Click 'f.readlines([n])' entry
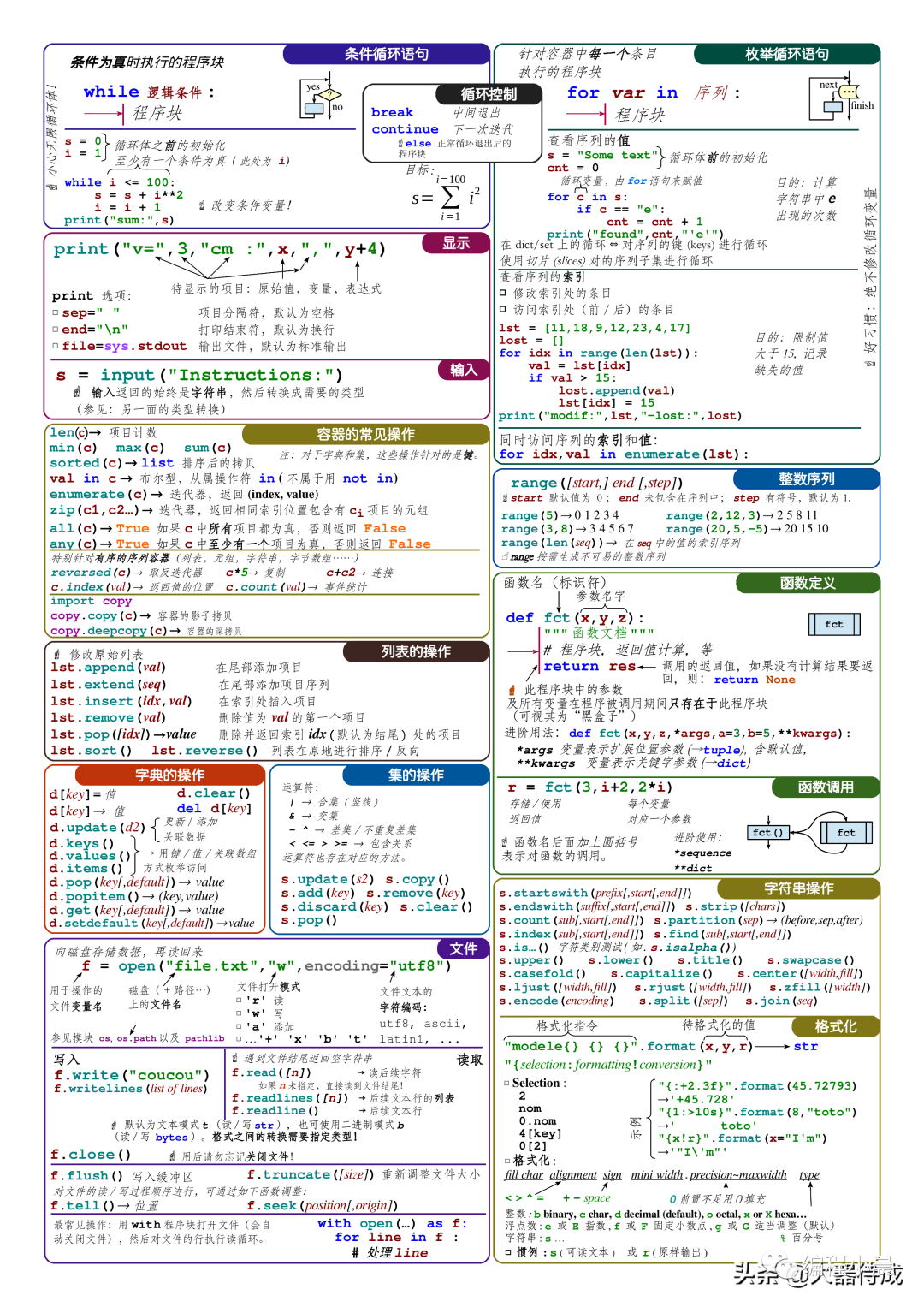Screen dimensions: 924x1307 [x=290, y=1098]
